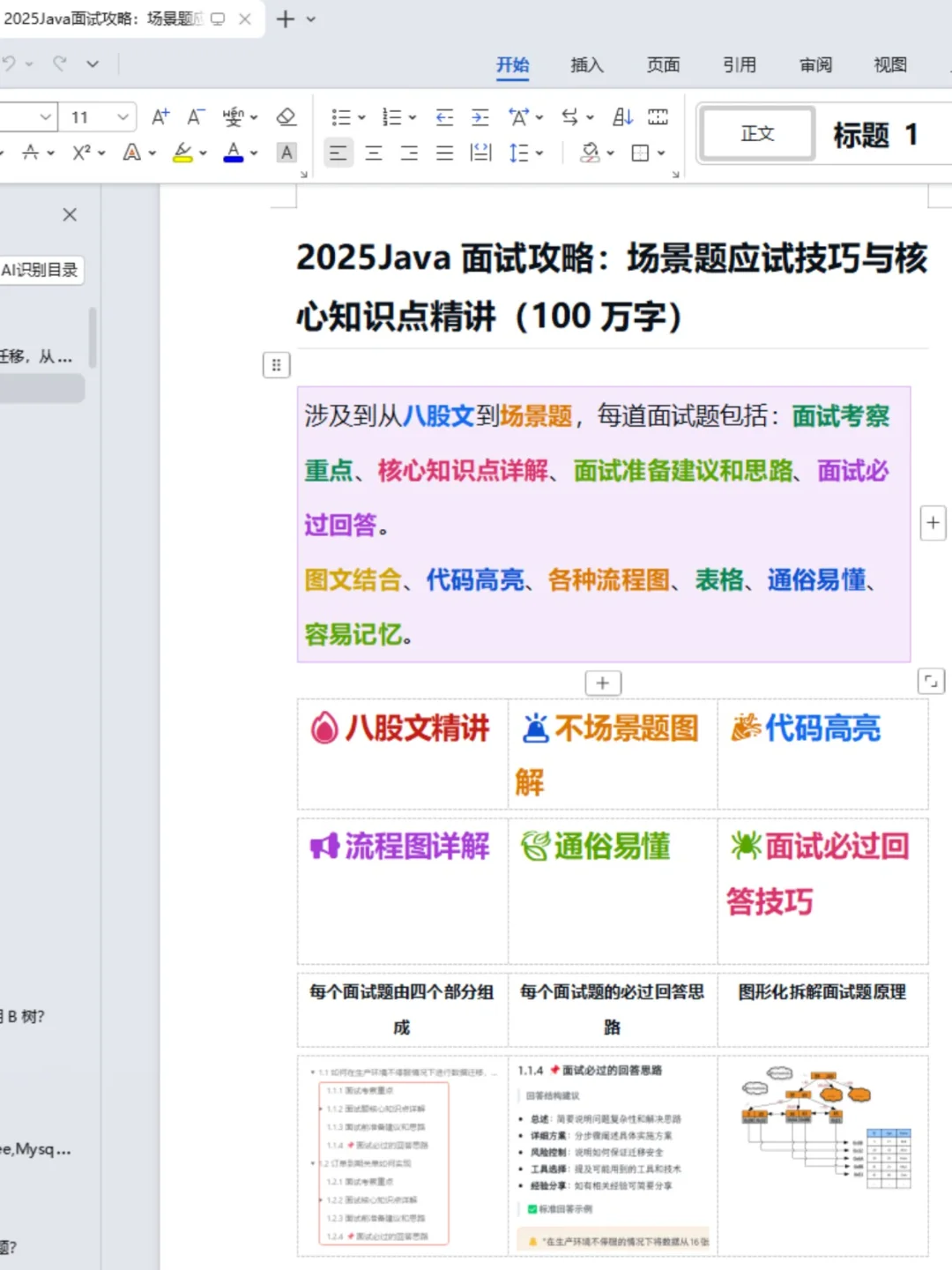Apply the 正文 style

[x=757, y=134]
